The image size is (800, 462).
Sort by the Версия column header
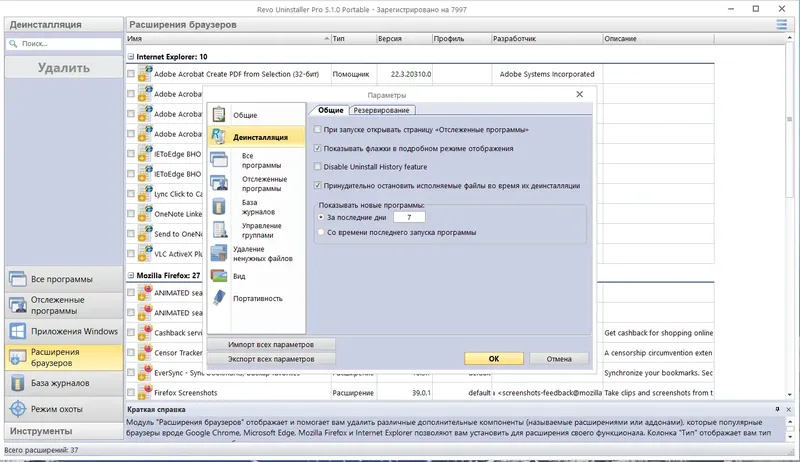pyautogui.click(x=404, y=39)
